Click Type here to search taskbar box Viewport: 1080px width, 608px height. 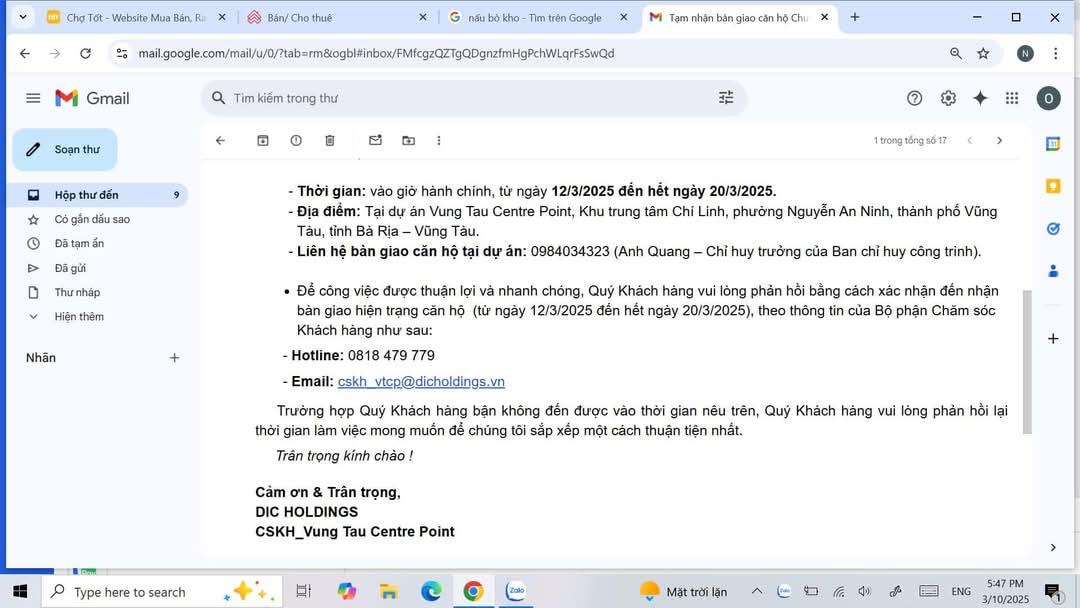tap(161, 591)
